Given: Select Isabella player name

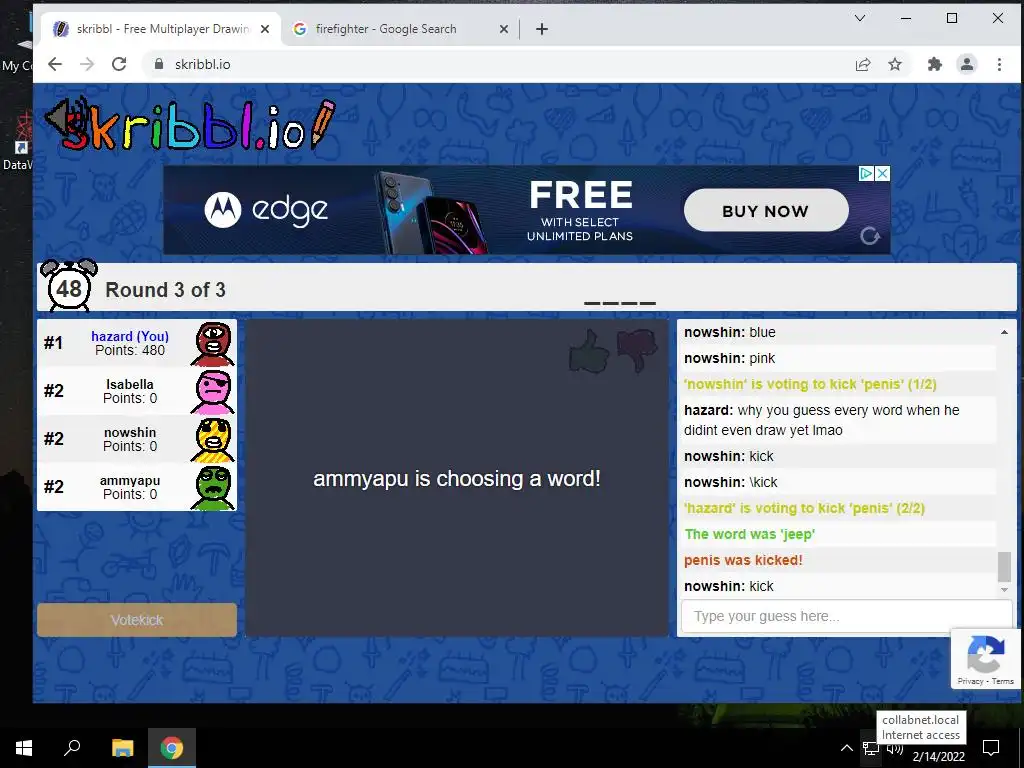Looking at the screenshot, I should tap(130, 385).
